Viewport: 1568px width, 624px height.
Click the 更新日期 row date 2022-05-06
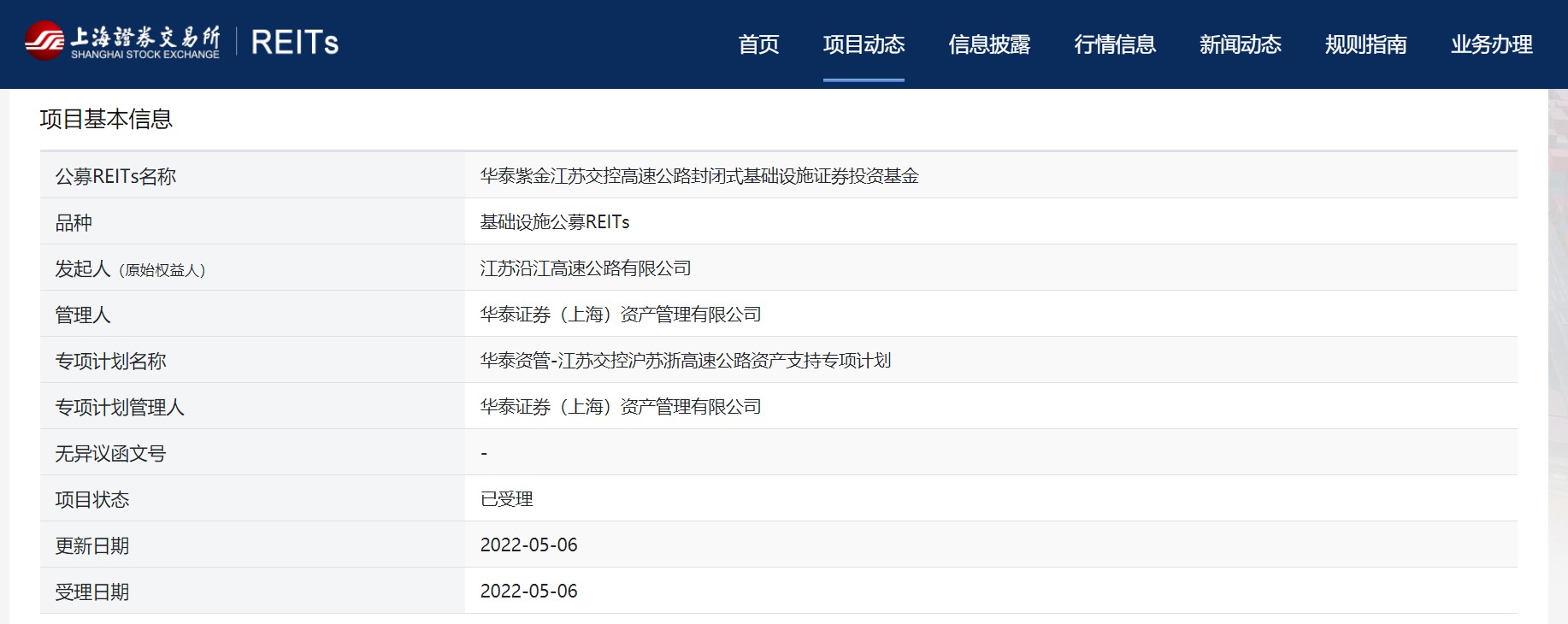pyautogui.click(x=529, y=545)
